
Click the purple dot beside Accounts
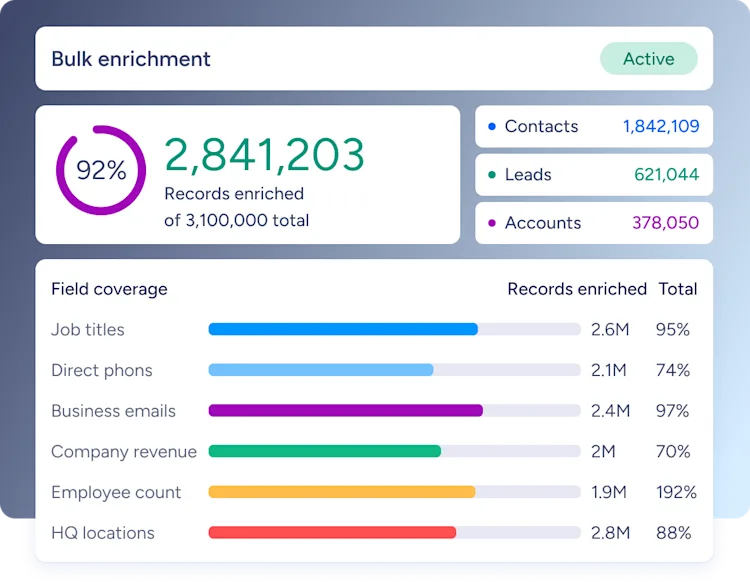[x=491, y=223]
